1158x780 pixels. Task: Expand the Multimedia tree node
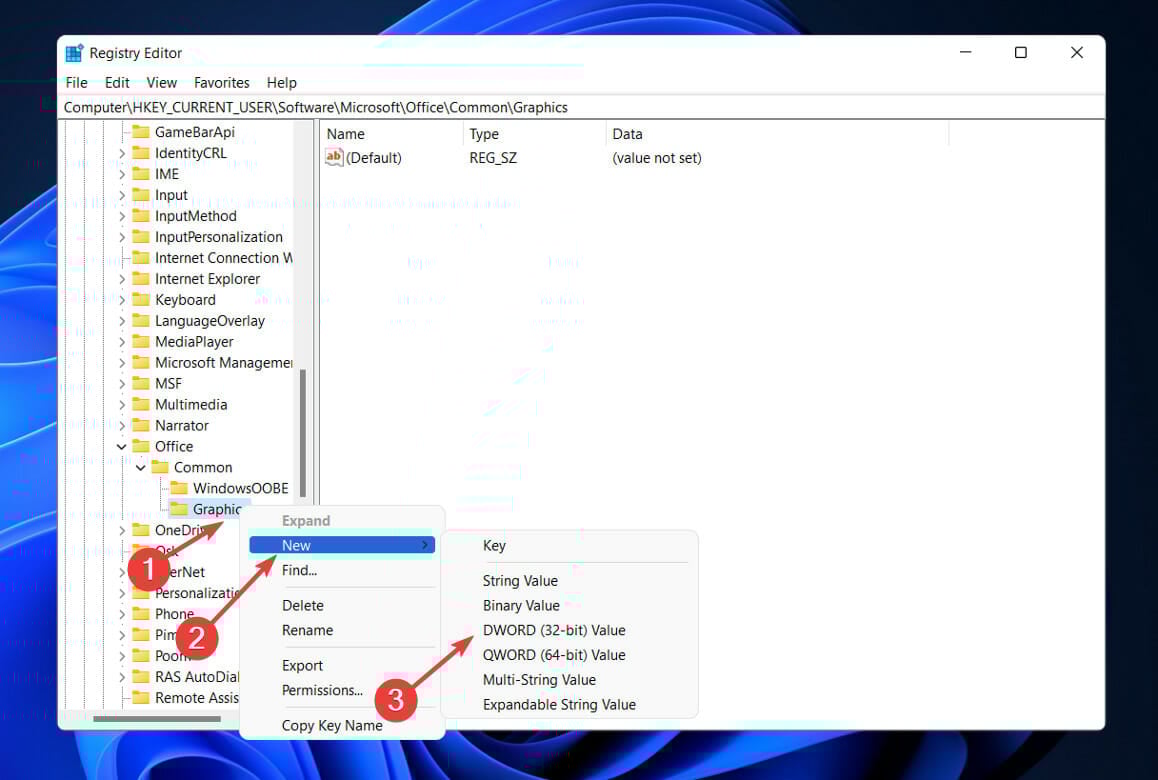tap(122, 405)
